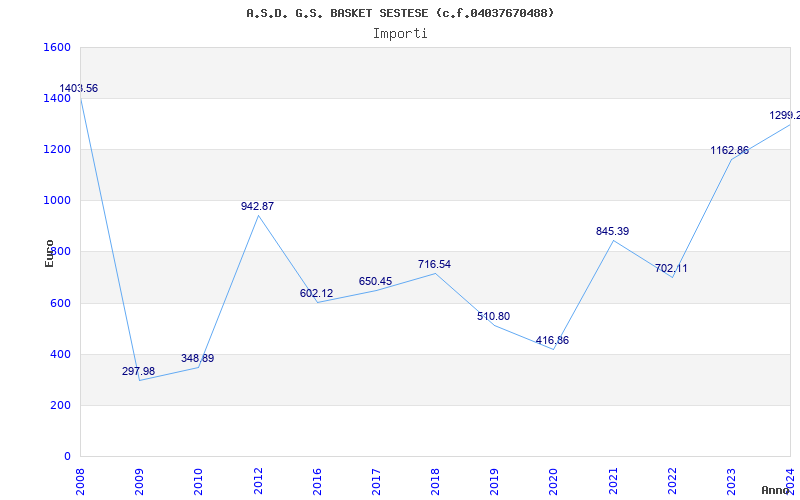Click the 2016 x-axis year label
The height and width of the screenshot is (500, 800).
click(317, 481)
